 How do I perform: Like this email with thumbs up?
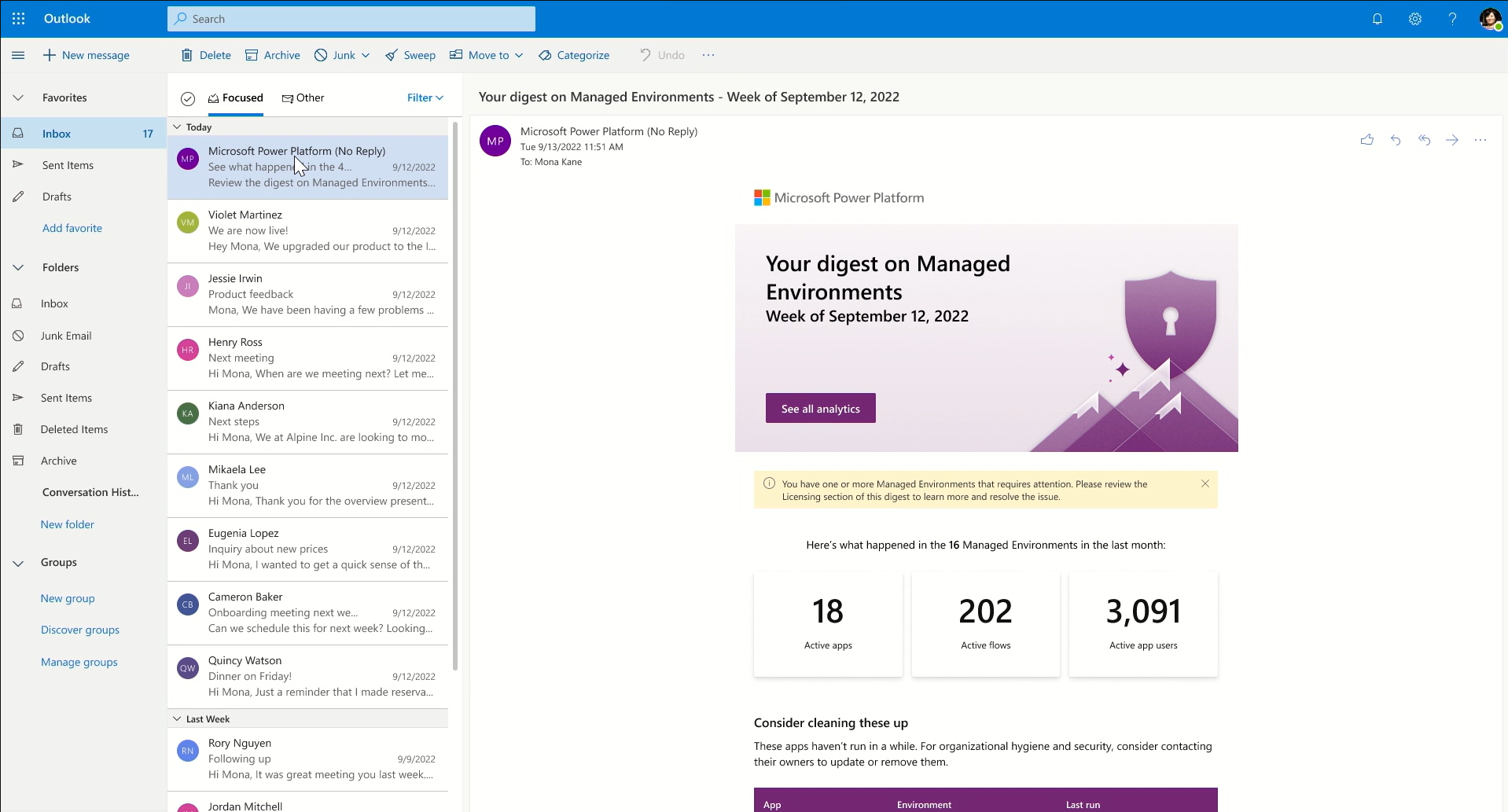tap(1367, 140)
